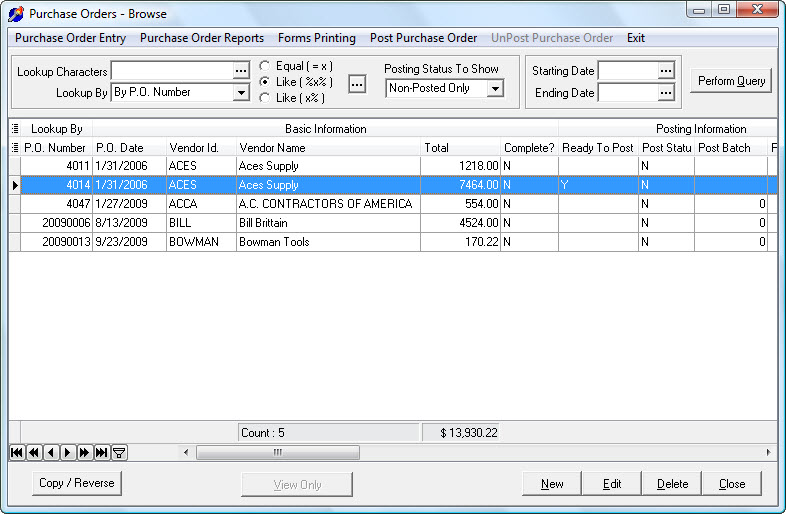Click the $ 13,930.22 footer total

point(461,433)
